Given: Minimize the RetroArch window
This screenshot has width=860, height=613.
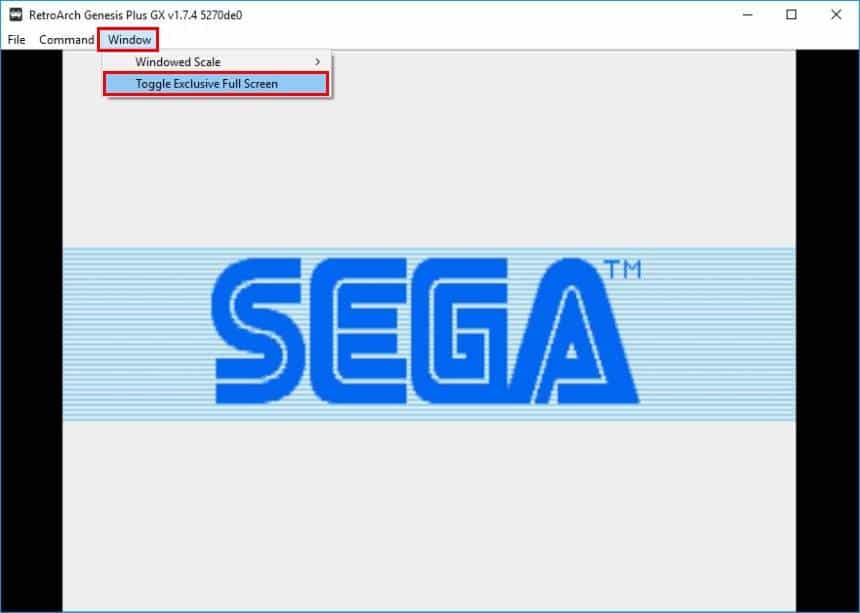Looking at the screenshot, I should click(747, 15).
